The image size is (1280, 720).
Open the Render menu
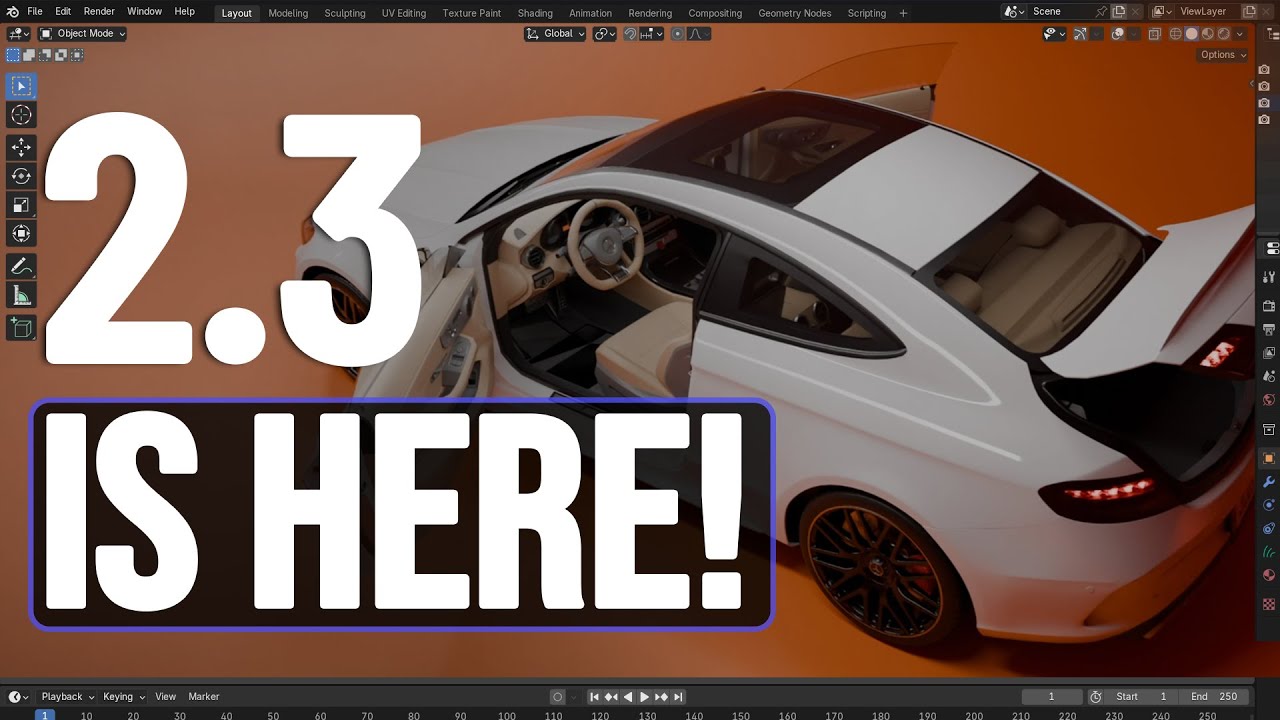[99, 12]
